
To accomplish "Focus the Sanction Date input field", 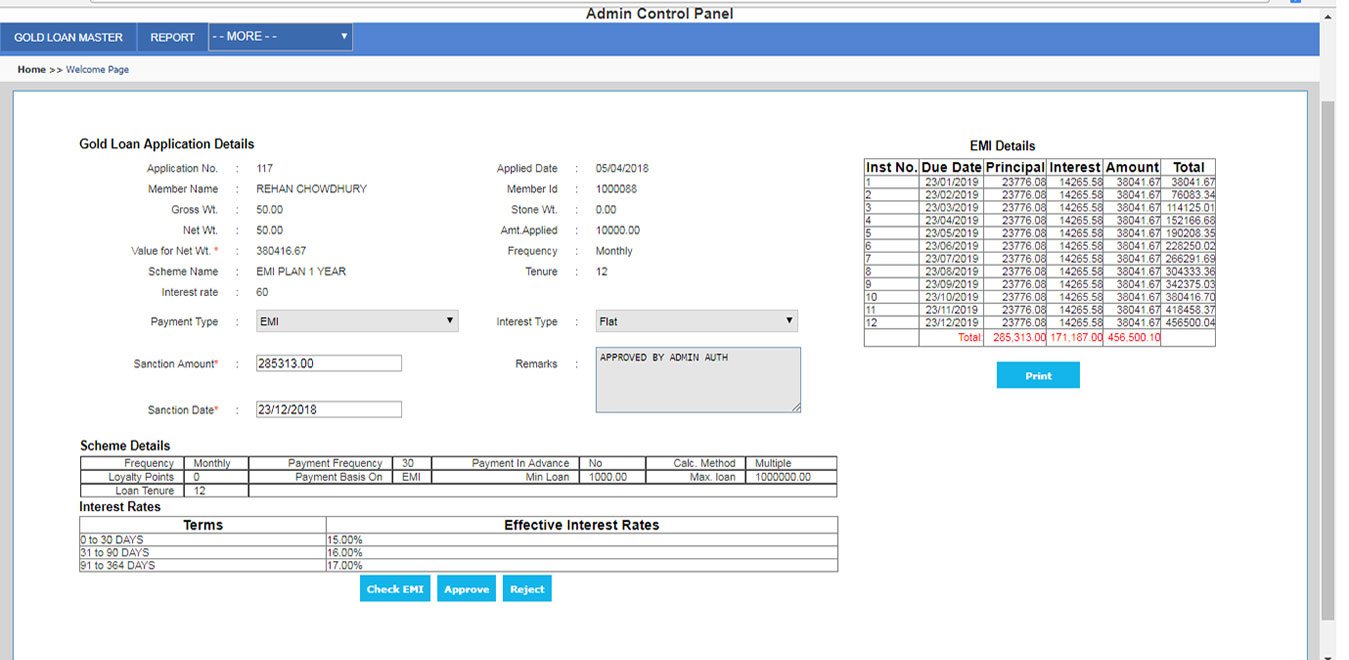I will coord(328,410).
